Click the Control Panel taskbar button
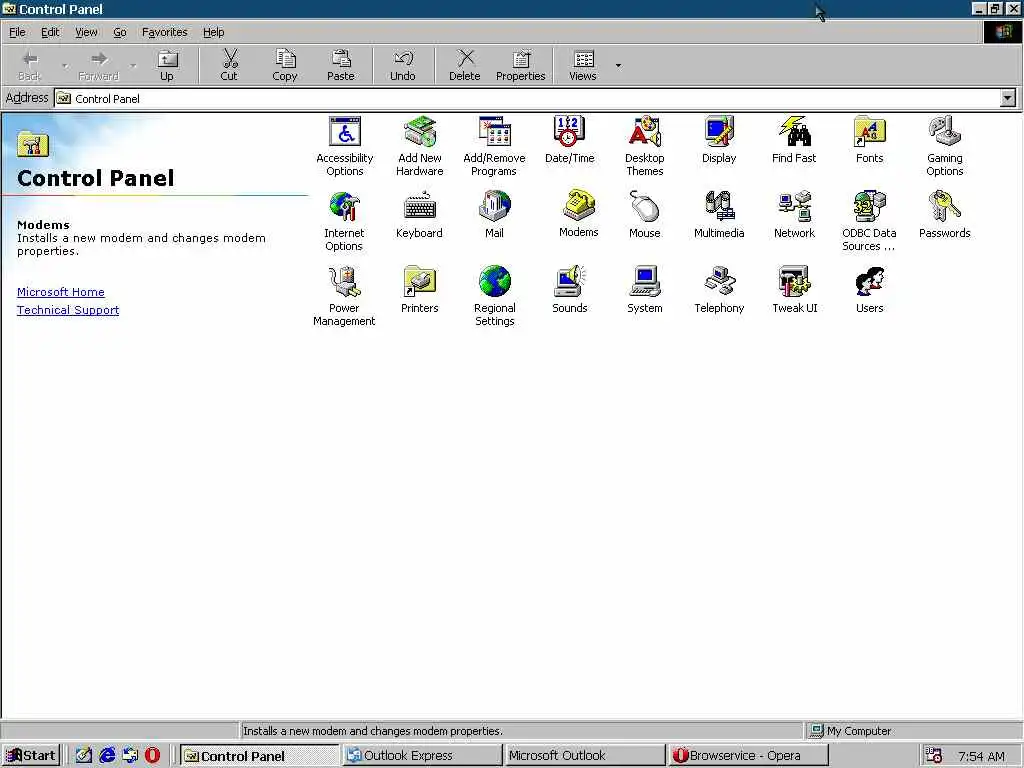 click(259, 756)
